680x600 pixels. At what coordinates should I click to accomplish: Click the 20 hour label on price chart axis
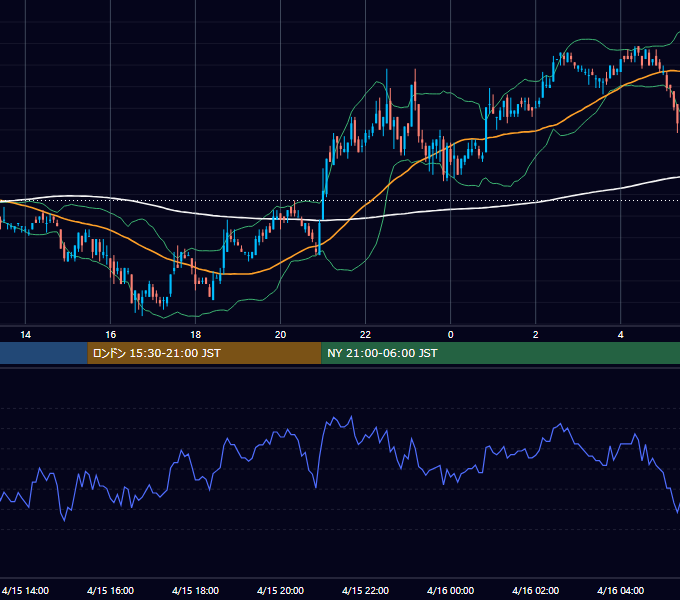click(281, 335)
